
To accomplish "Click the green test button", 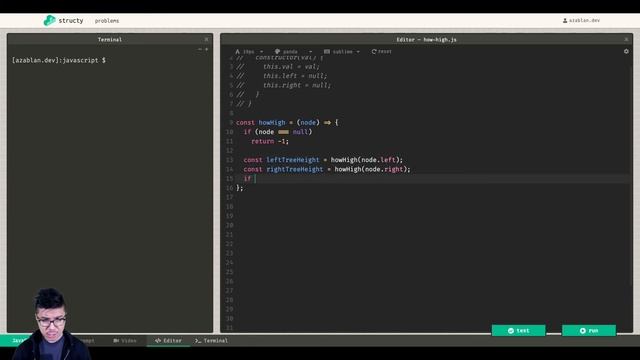I will [x=518, y=331].
